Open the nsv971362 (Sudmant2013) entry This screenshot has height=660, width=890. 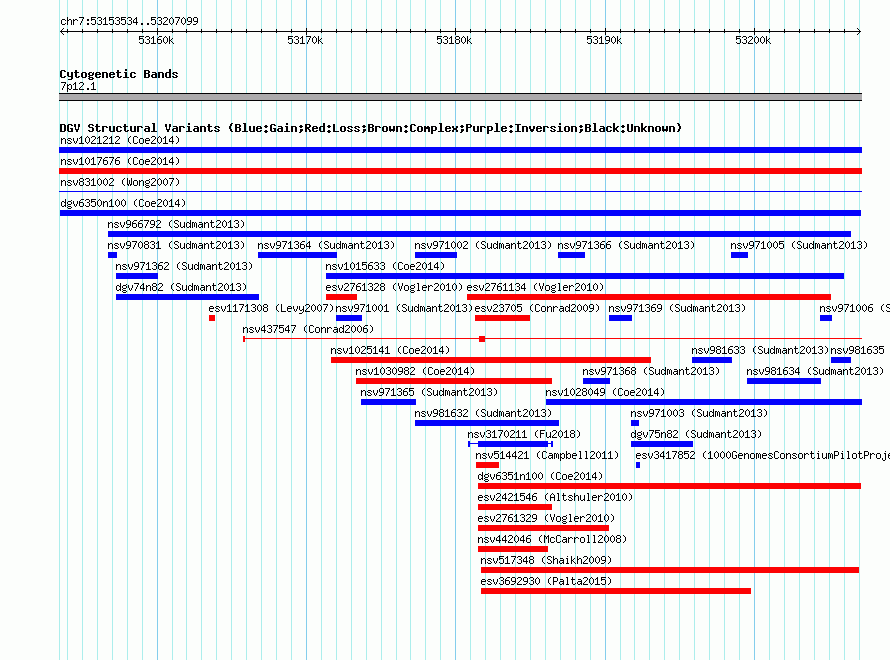184,266
